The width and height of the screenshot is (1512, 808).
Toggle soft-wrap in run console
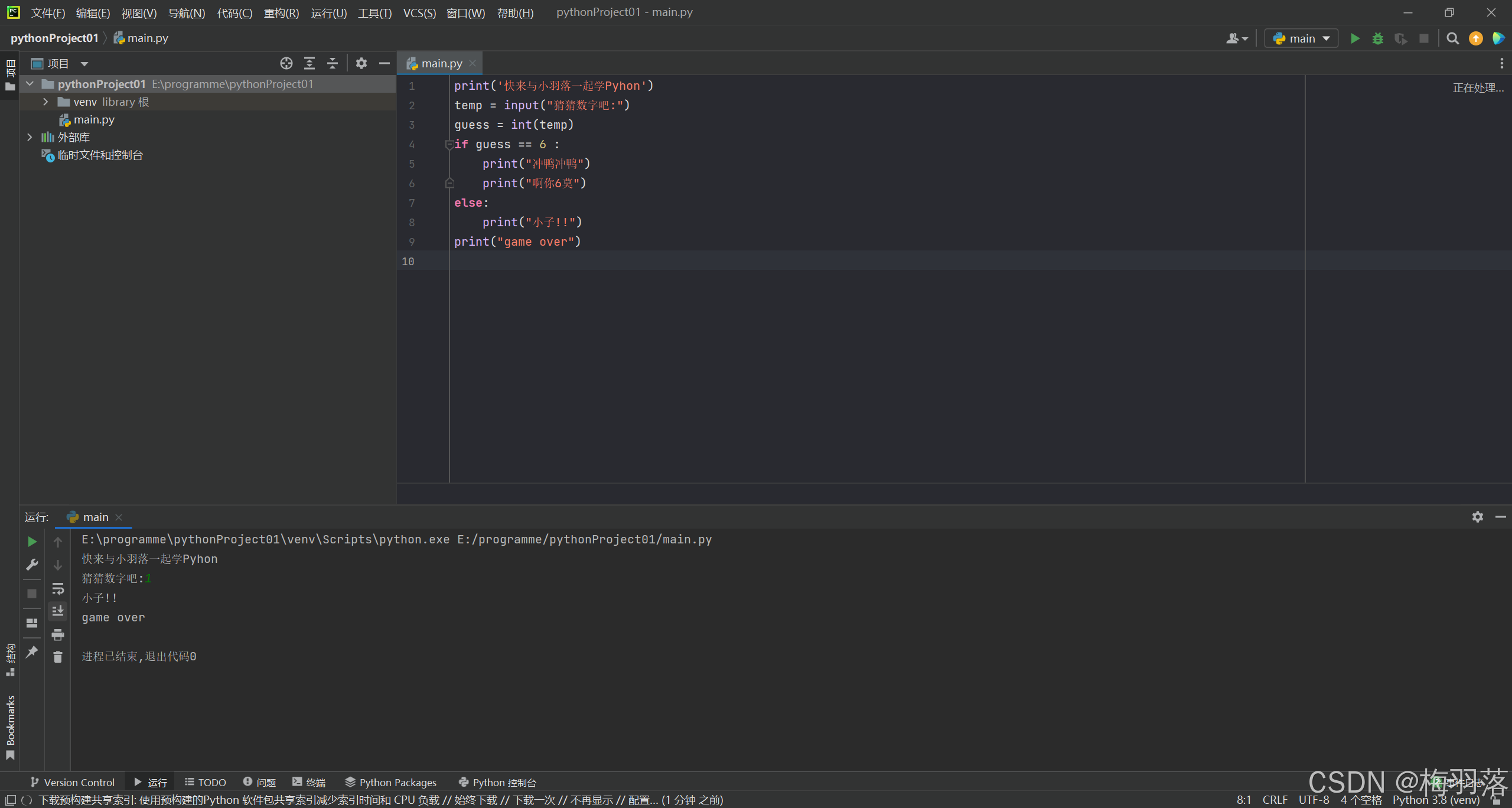point(57,589)
